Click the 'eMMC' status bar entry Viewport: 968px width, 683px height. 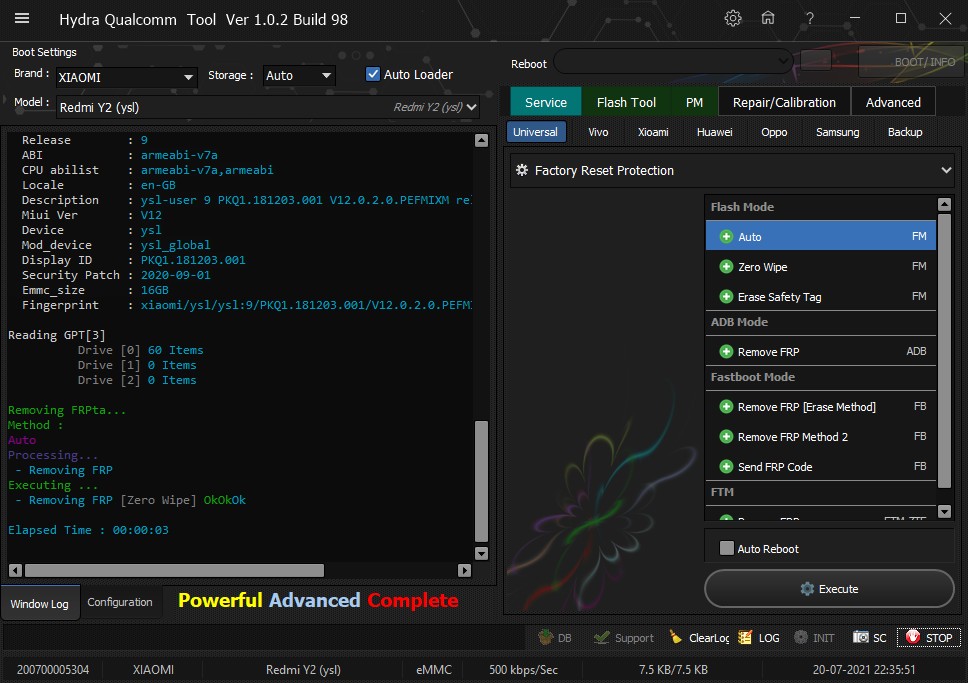(x=433, y=669)
